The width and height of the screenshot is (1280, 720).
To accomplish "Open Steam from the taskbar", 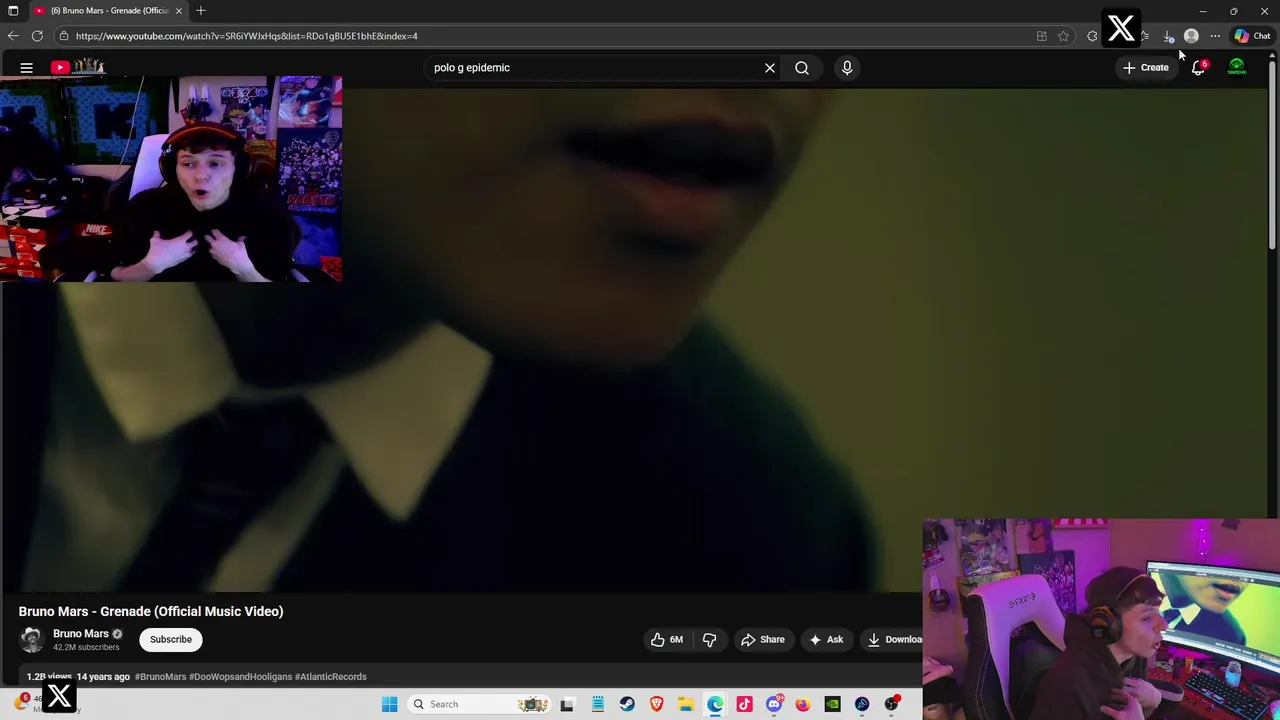I will tap(627, 704).
